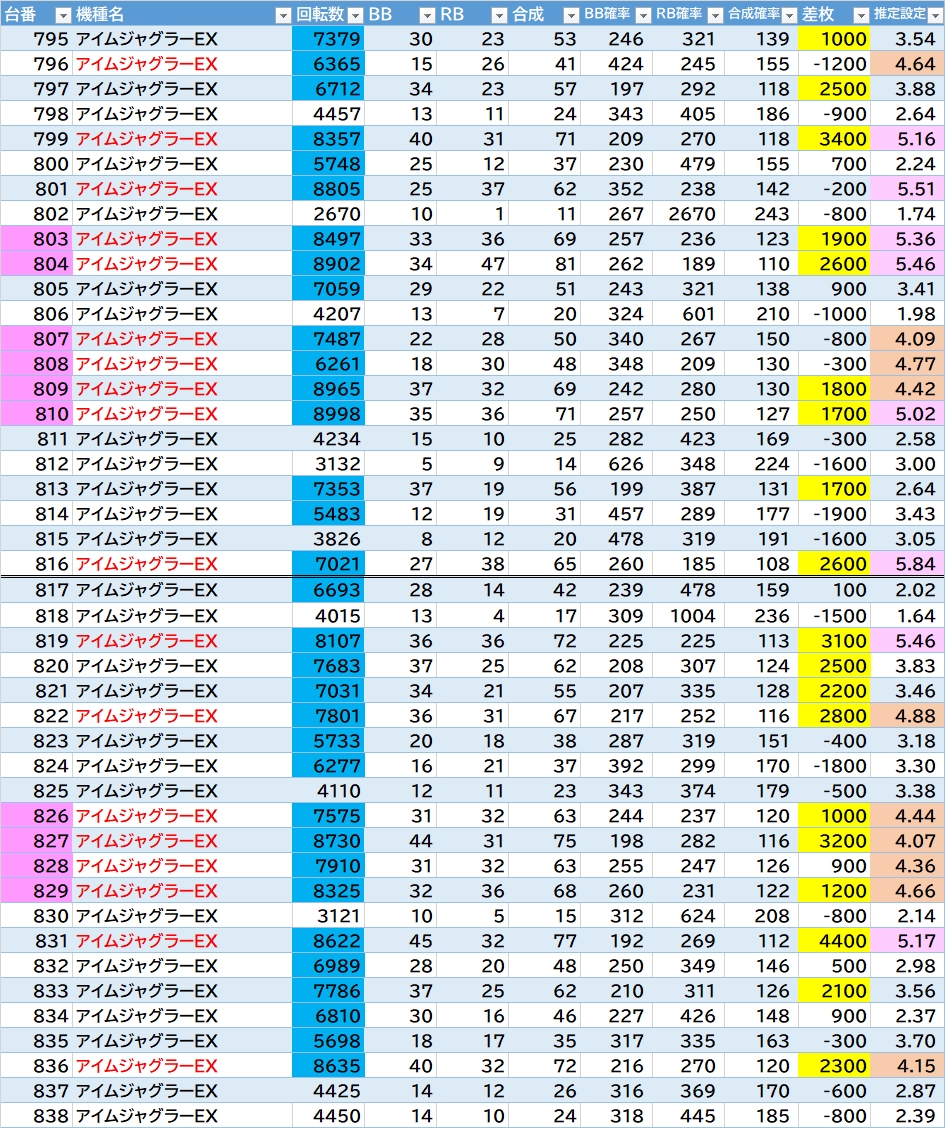Open the 合成 column filter dropdown
Image resolution: width=945 pixels, height=1128 pixels.
[570, 15]
